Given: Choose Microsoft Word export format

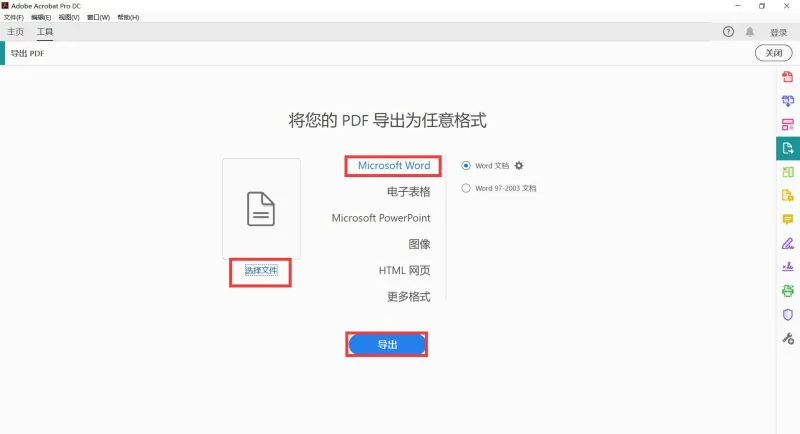Looking at the screenshot, I should pos(394,166).
